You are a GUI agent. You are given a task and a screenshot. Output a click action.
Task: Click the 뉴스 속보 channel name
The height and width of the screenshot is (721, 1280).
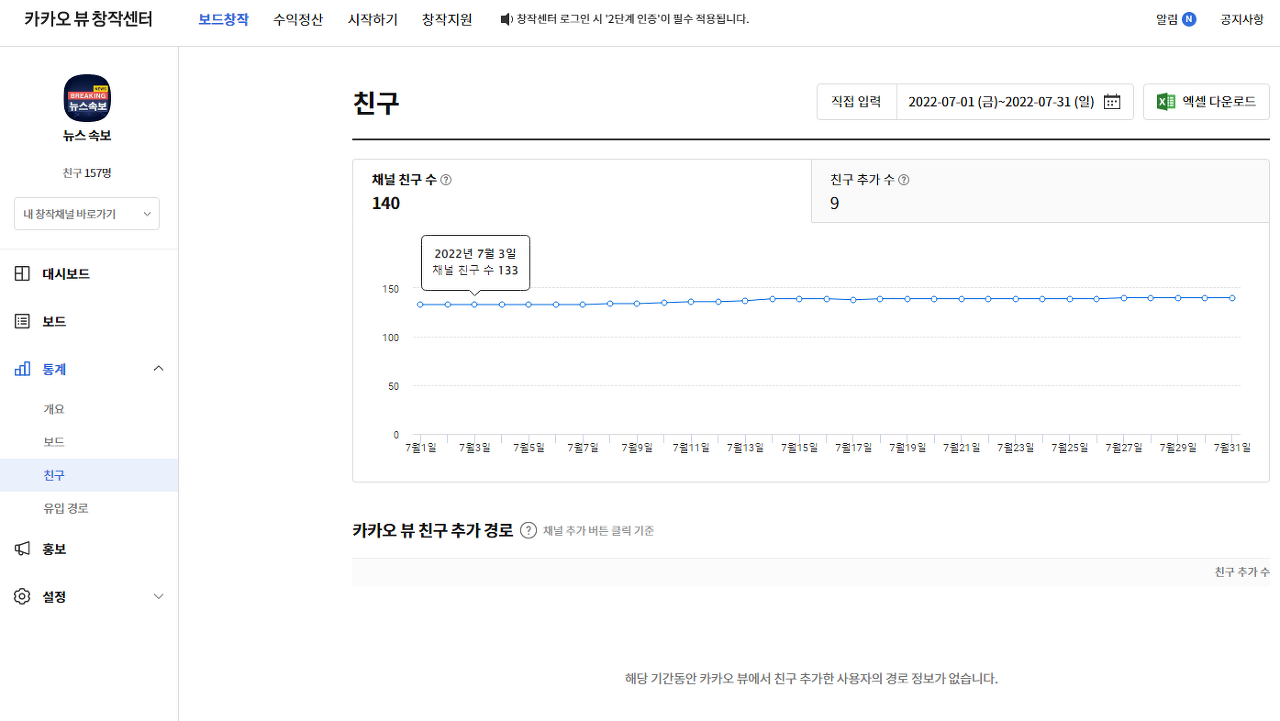(x=87, y=136)
